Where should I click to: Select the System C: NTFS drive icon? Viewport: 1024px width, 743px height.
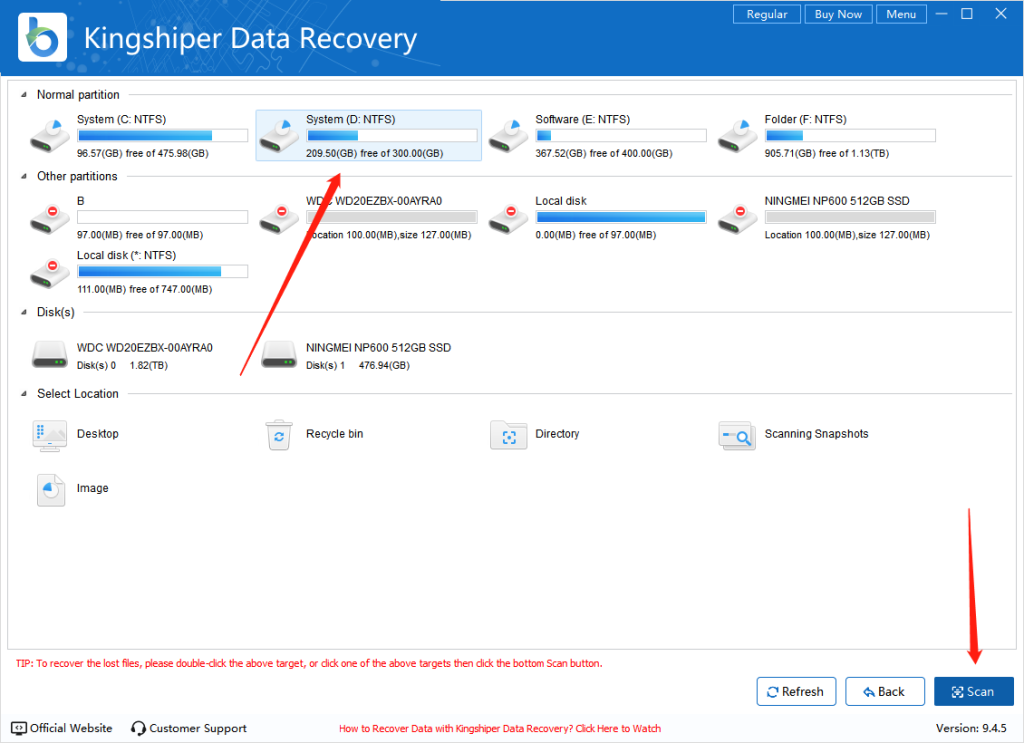tap(50, 136)
